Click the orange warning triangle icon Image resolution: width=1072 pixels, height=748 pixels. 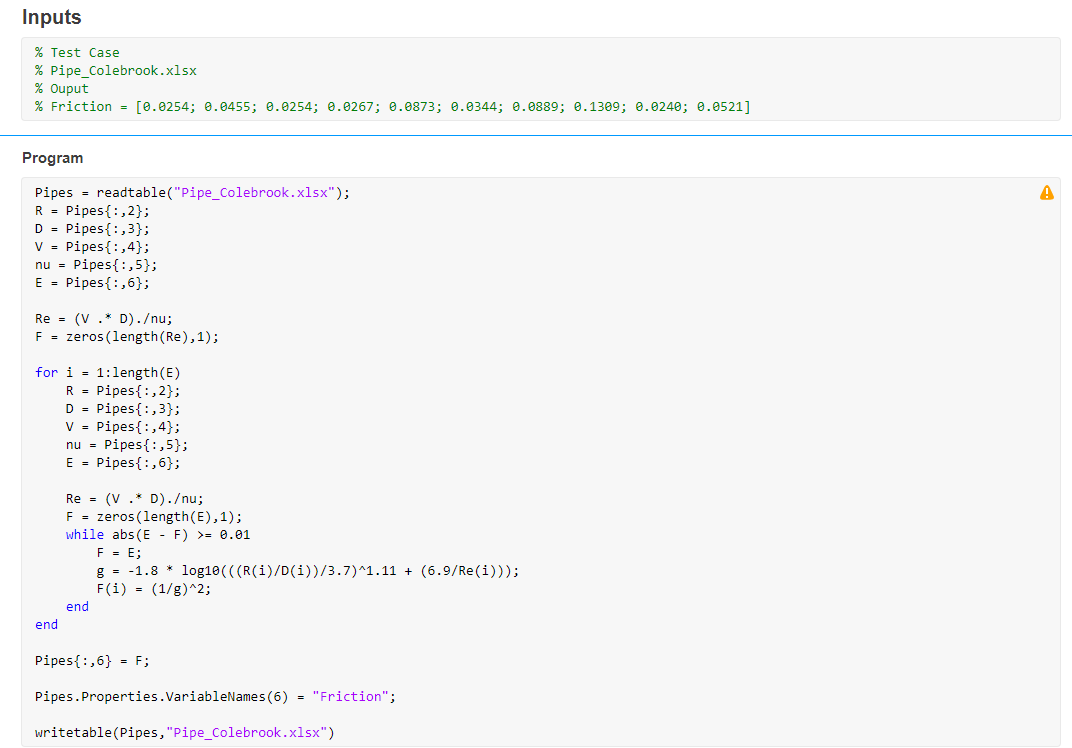tap(1047, 193)
